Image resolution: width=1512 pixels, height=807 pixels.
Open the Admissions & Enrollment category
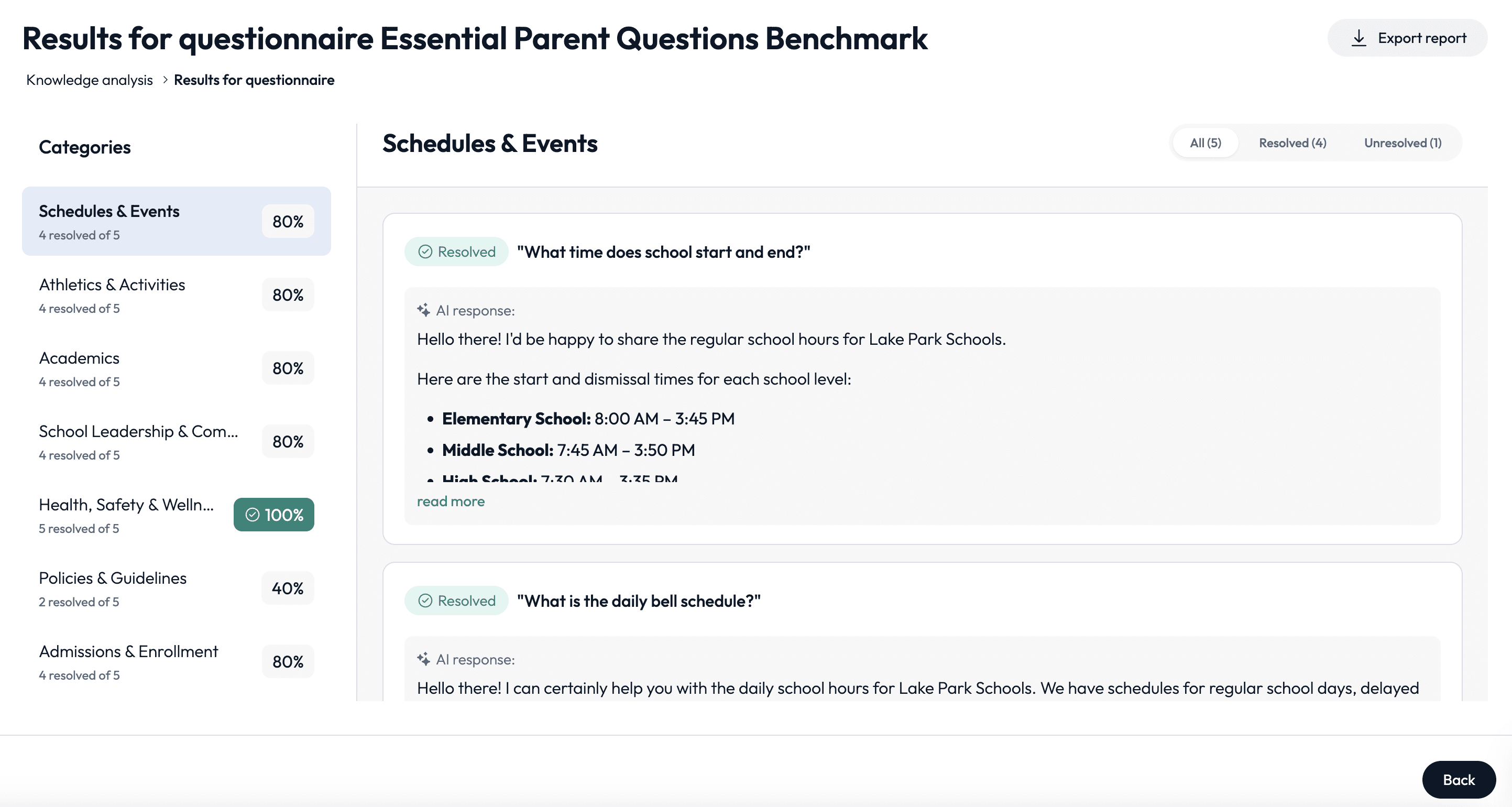tap(177, 661)
